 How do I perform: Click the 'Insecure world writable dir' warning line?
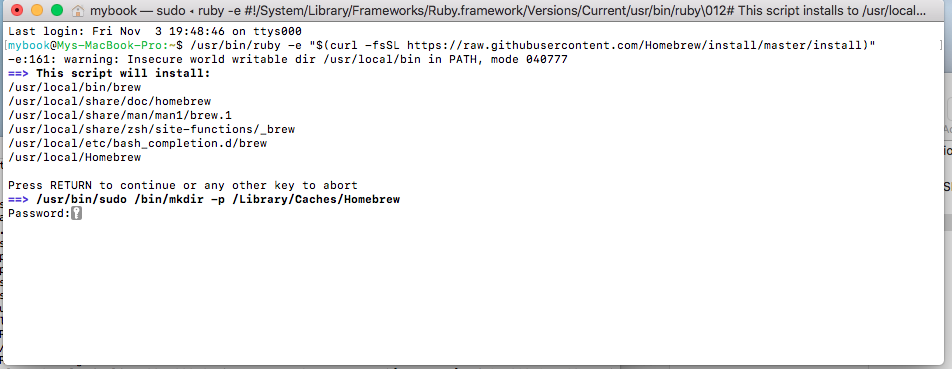click(x=288, y=59)
